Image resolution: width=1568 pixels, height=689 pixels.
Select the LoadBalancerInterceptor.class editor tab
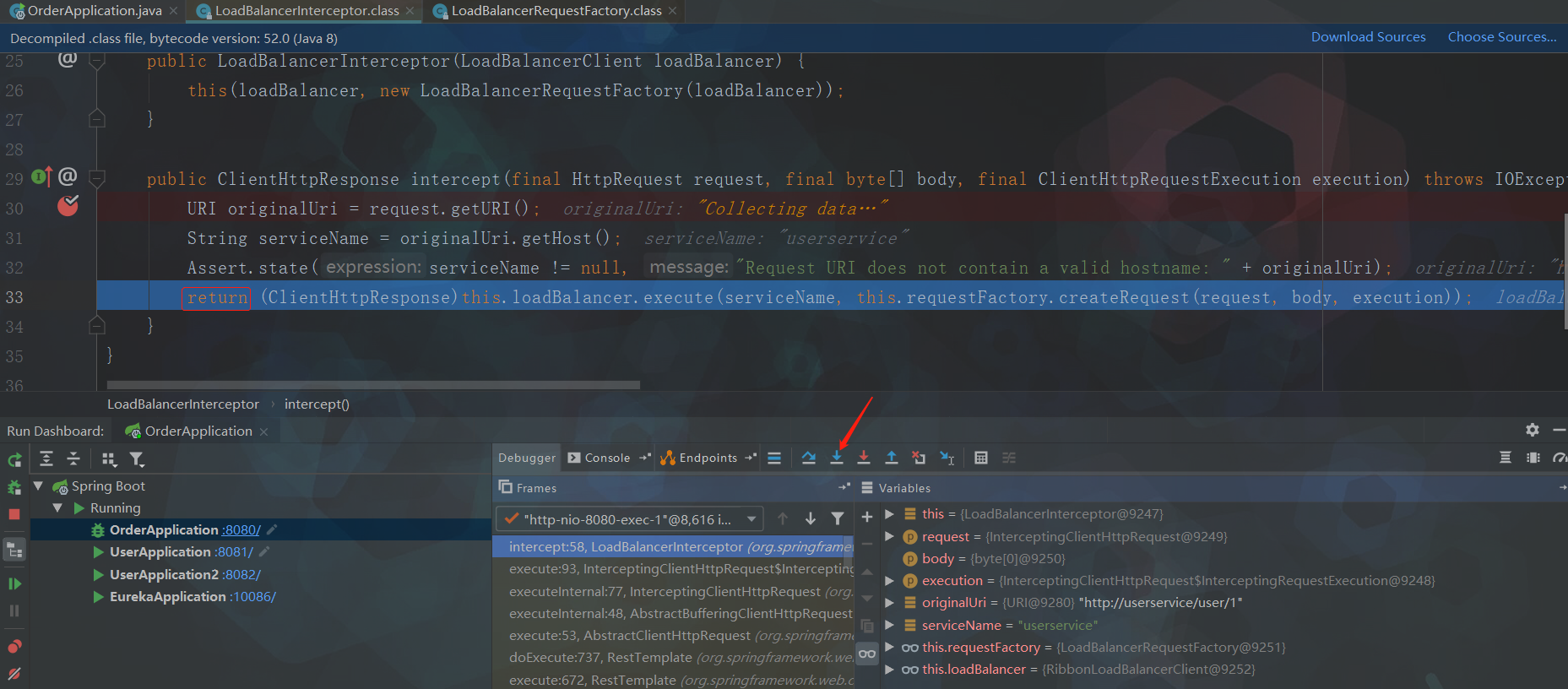click(x=307, y=11)
